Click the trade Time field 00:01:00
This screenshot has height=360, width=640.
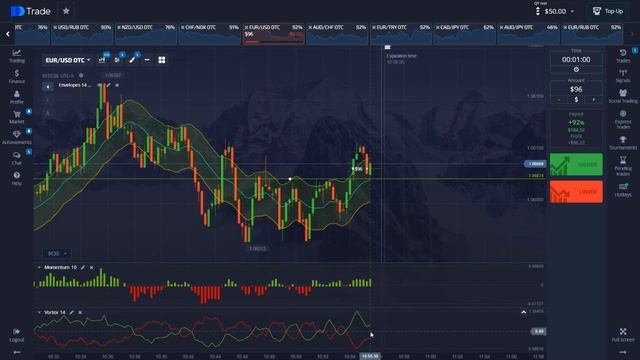[x=576, y=60]
